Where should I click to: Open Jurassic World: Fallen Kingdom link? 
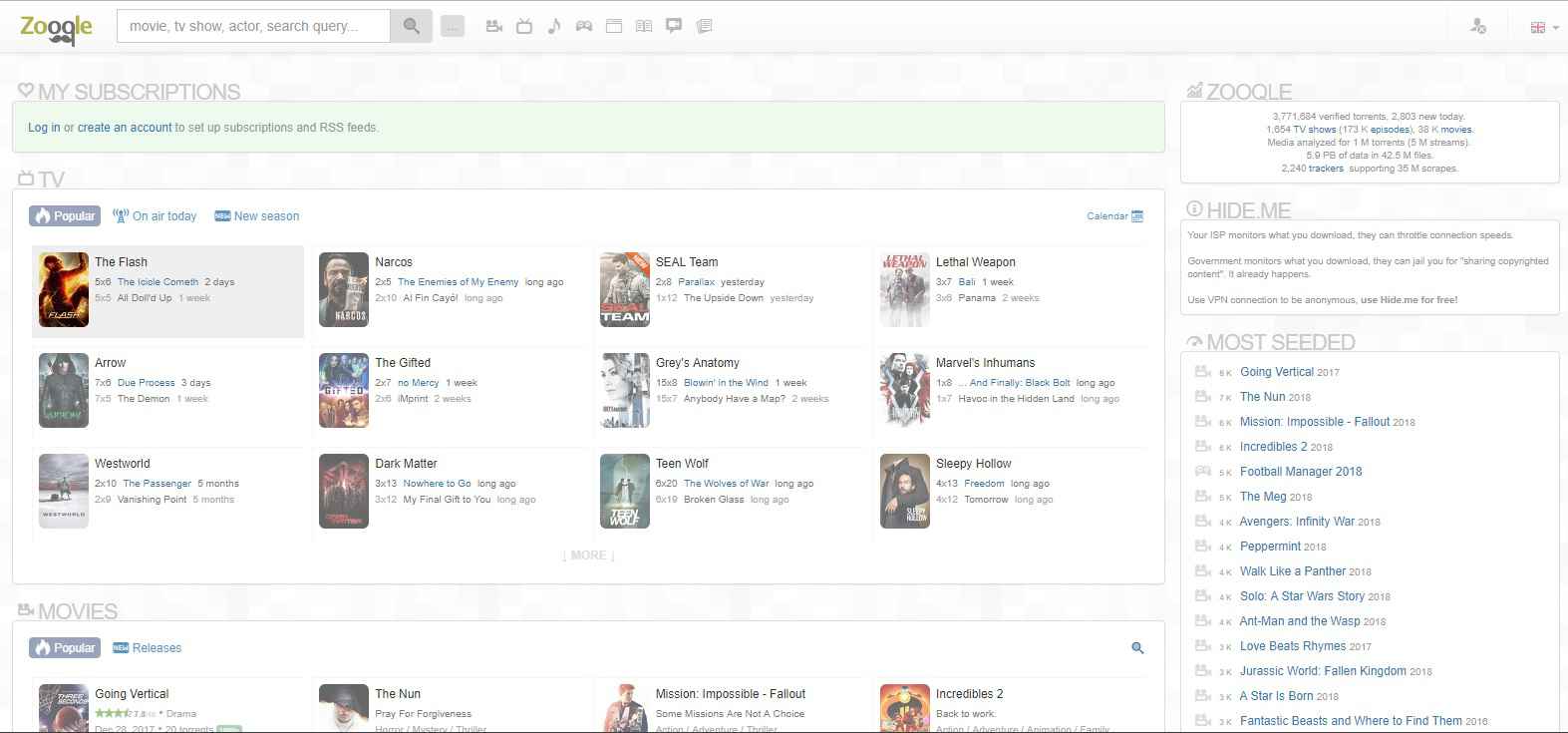click(x=1323, y=671)
